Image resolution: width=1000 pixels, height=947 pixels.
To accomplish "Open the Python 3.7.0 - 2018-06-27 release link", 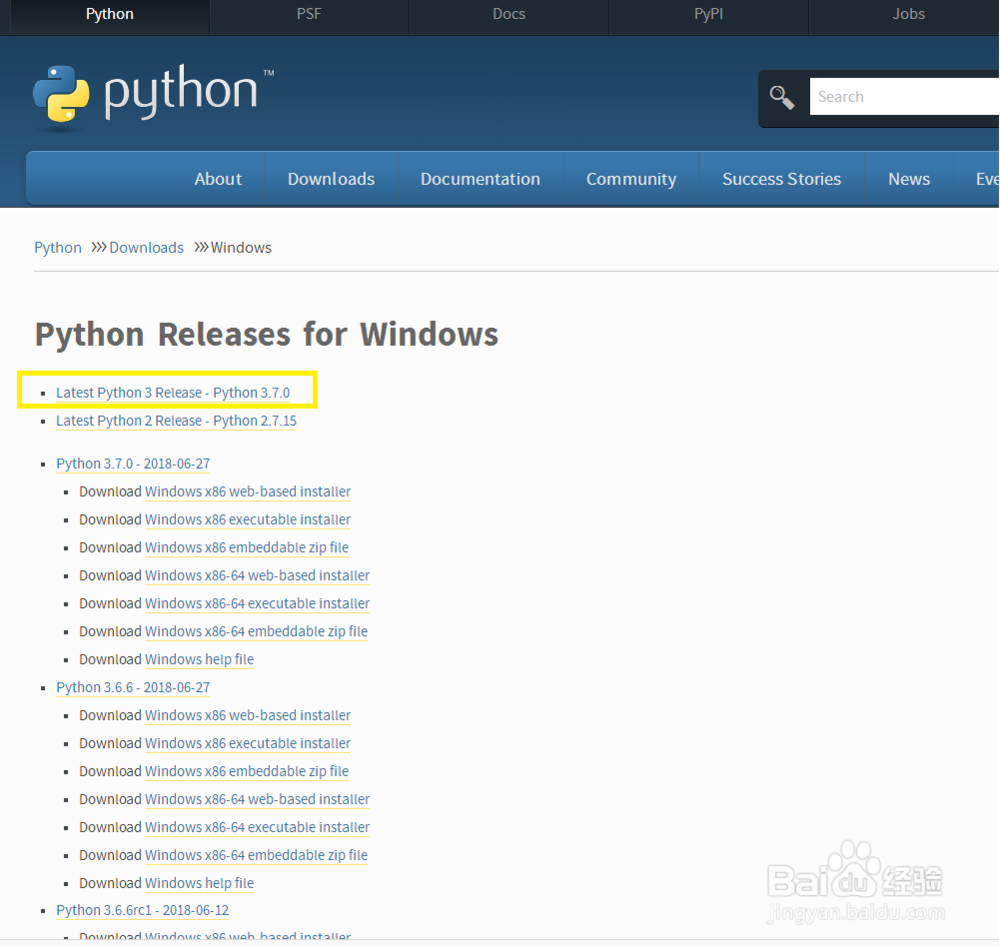I will click(x=133, y=464).
